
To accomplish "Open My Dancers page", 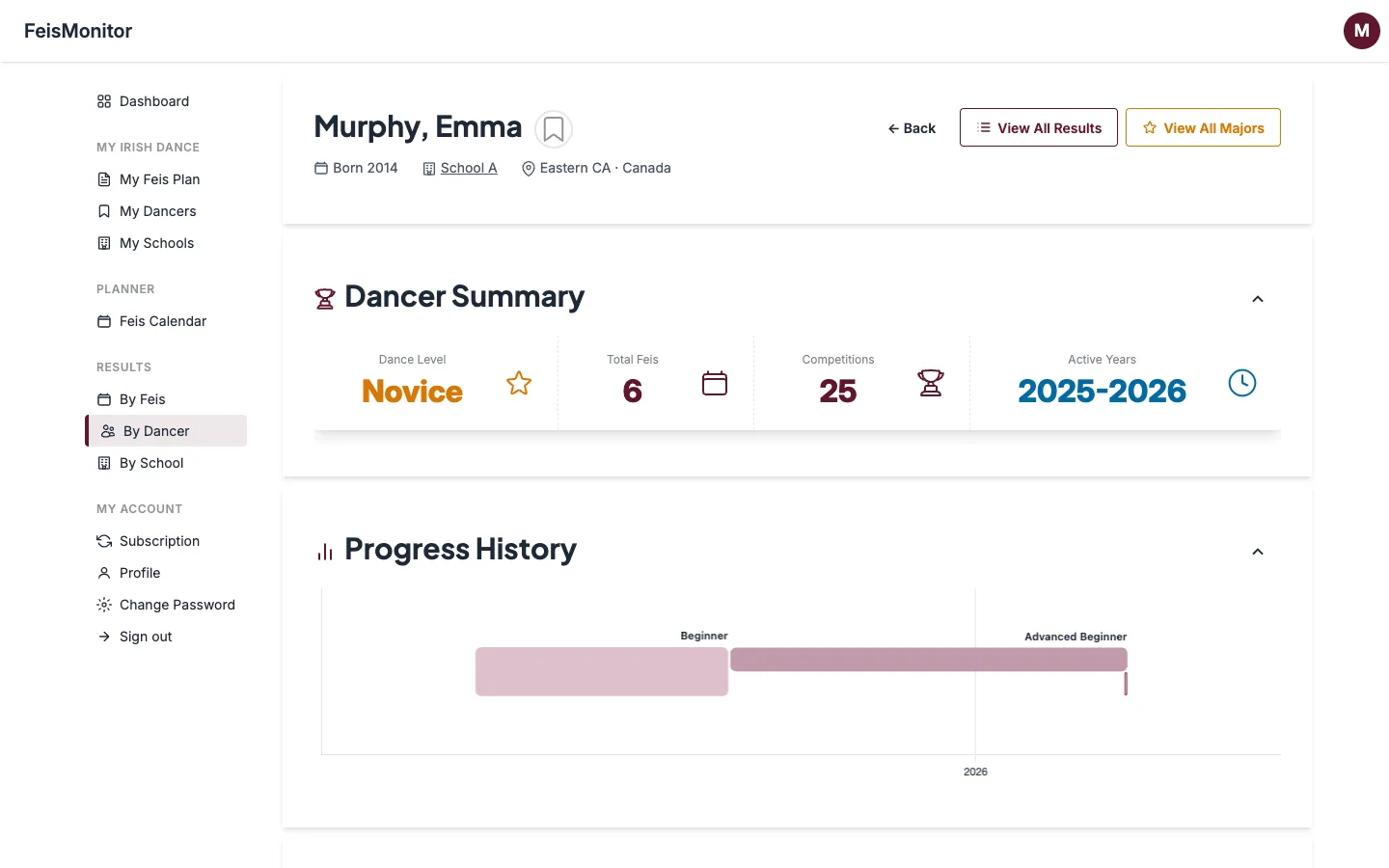I will coord(157,211).
